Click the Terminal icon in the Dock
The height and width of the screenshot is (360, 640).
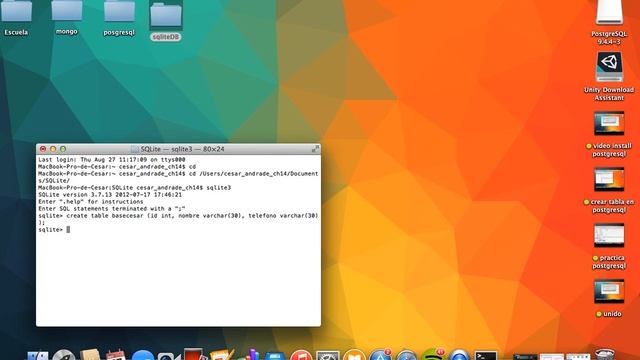pos(486,355)
